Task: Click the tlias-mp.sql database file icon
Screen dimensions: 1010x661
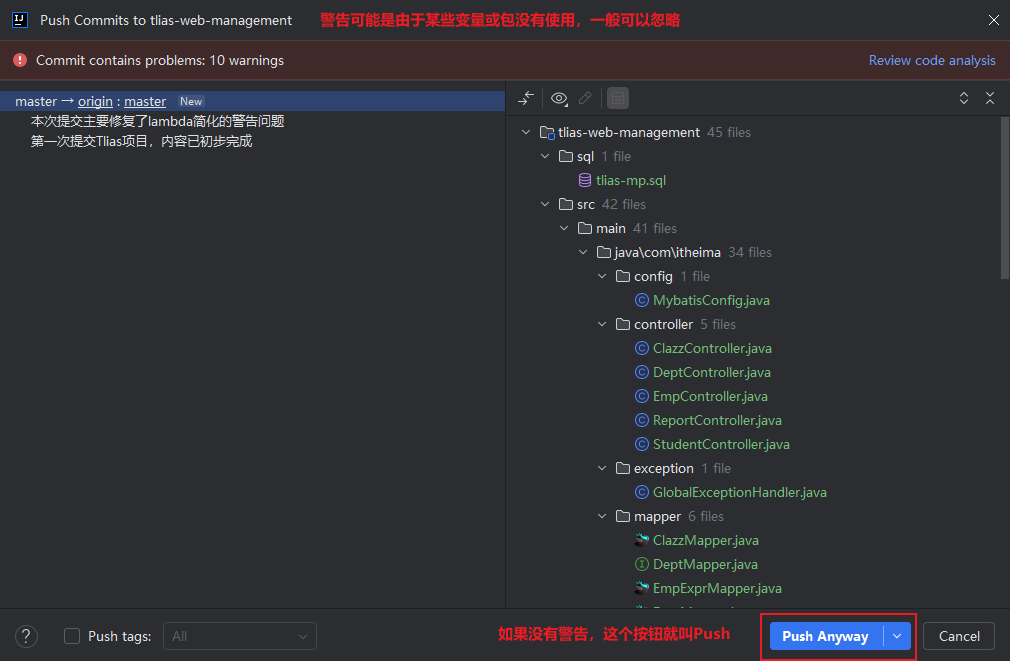Action: (x=585, y=180)
